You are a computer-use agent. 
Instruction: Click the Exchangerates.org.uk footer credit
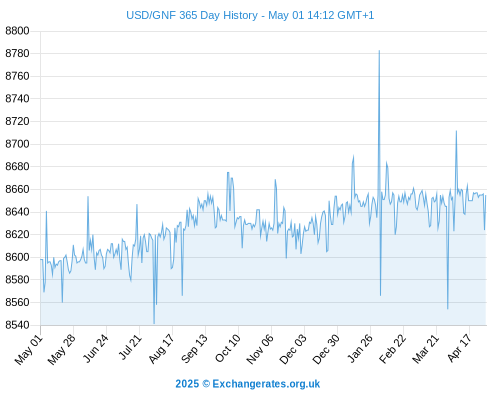pos(248,384)
